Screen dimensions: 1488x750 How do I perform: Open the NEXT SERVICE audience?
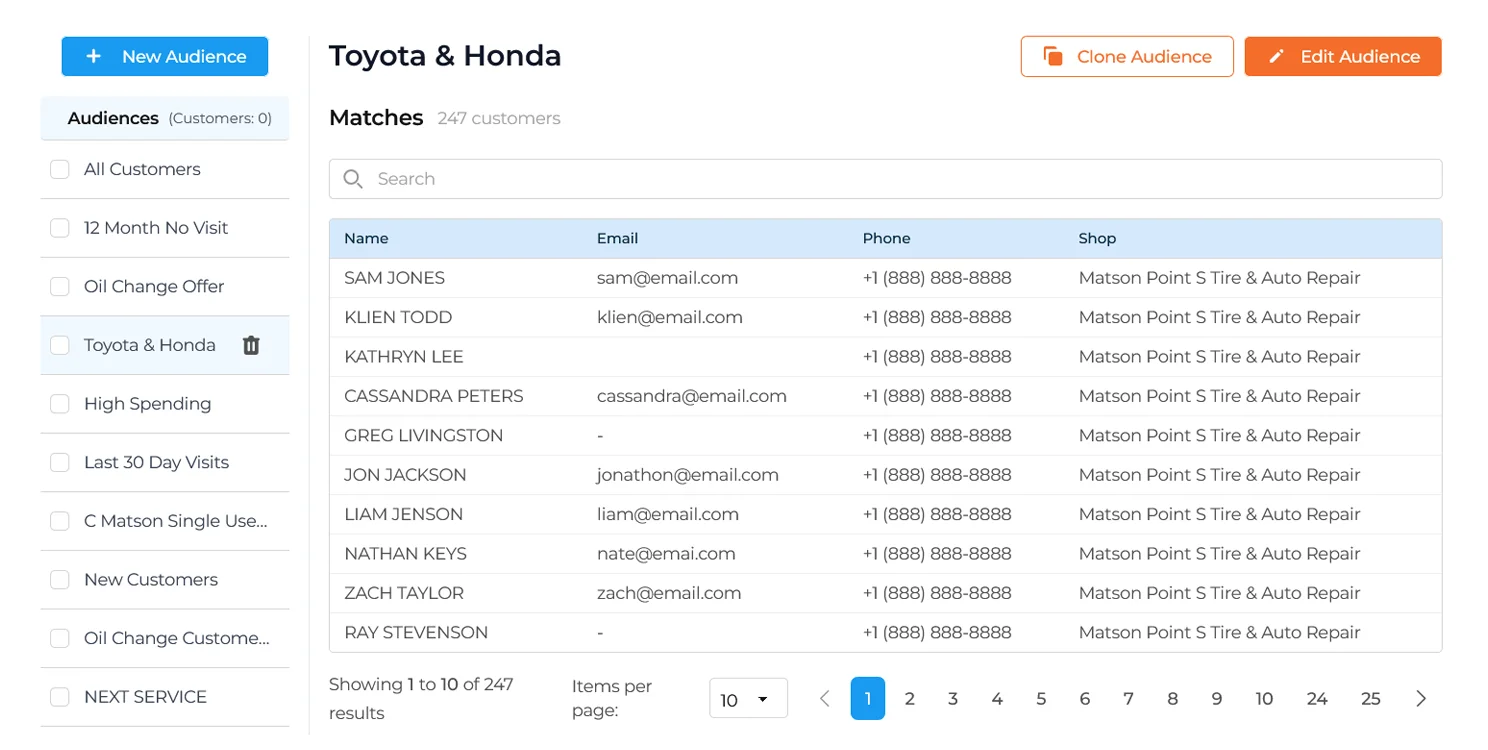coord(145,697)
